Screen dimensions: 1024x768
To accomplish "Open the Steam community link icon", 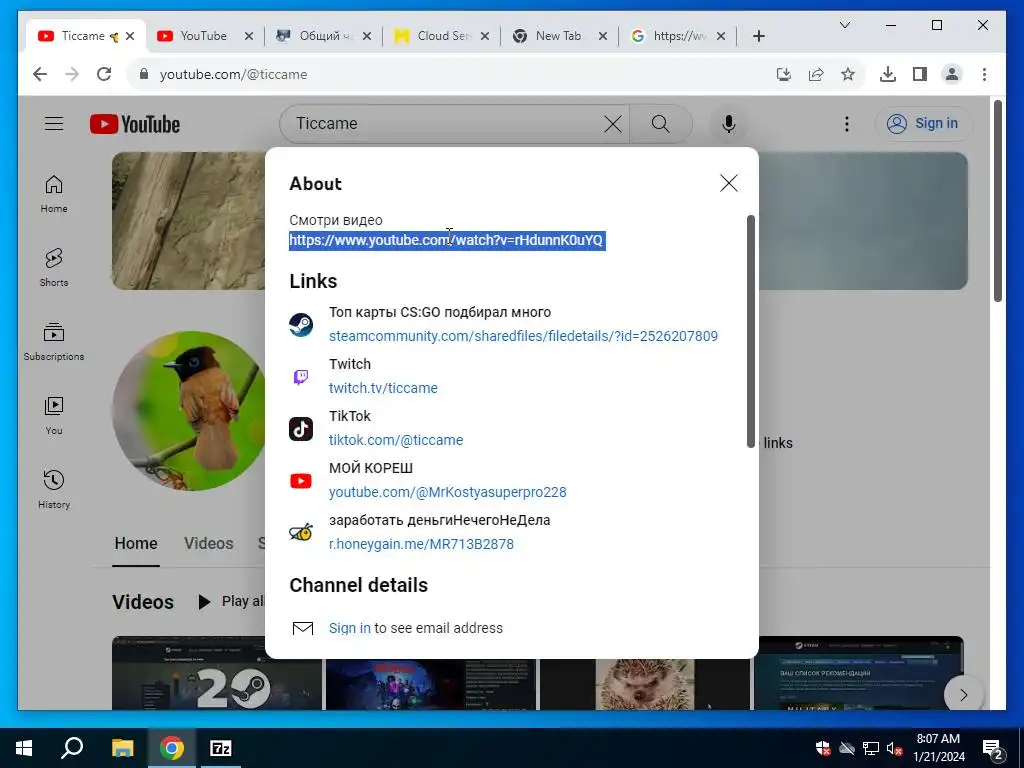I will [x=301, y=325].
